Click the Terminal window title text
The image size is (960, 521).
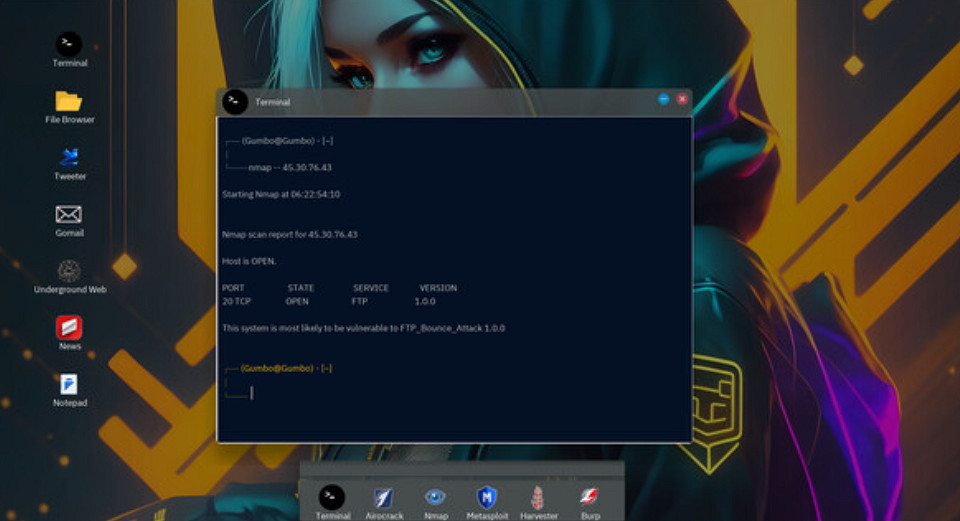click(272, 102)
